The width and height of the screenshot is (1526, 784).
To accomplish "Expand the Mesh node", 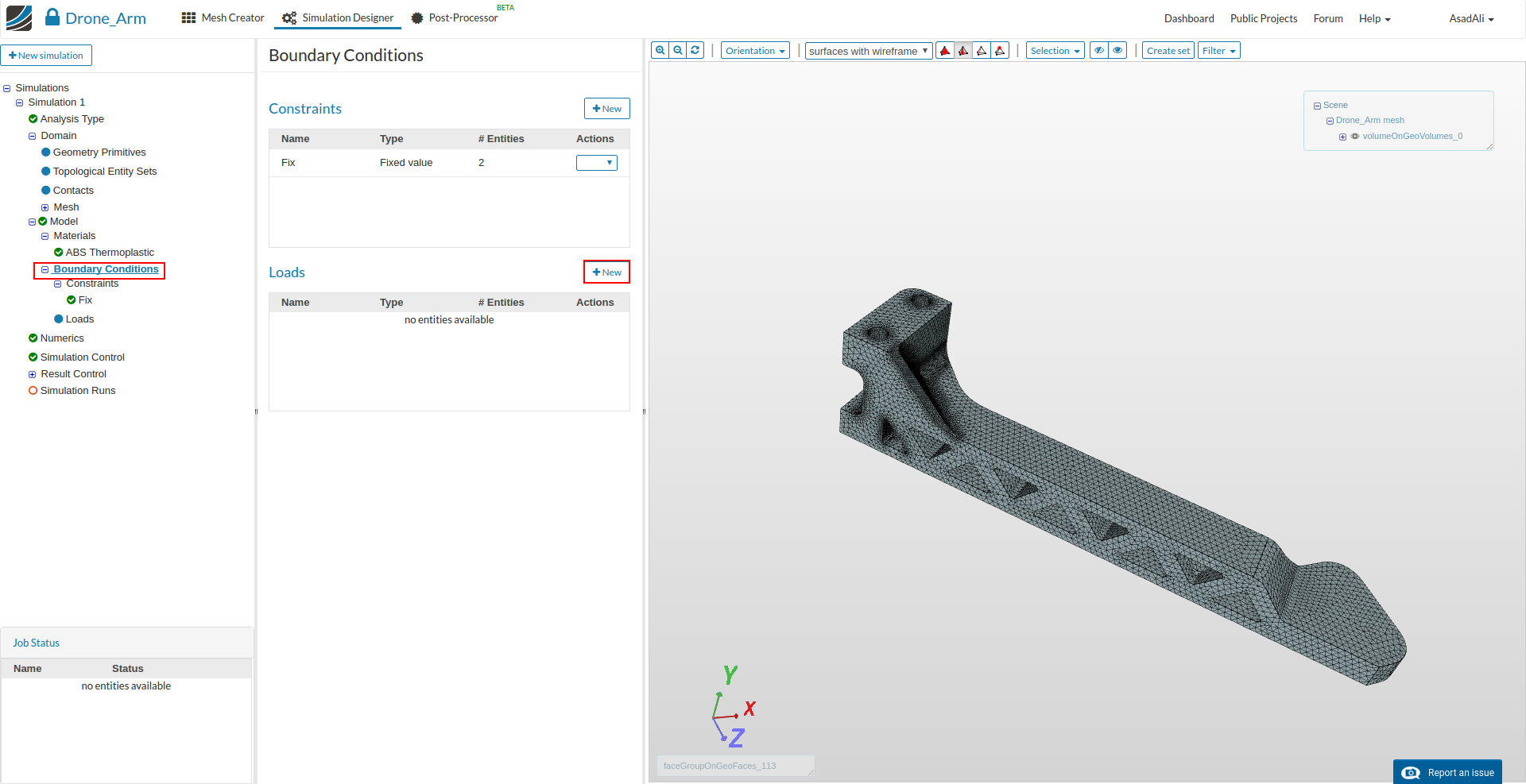I will pos(45,208).
